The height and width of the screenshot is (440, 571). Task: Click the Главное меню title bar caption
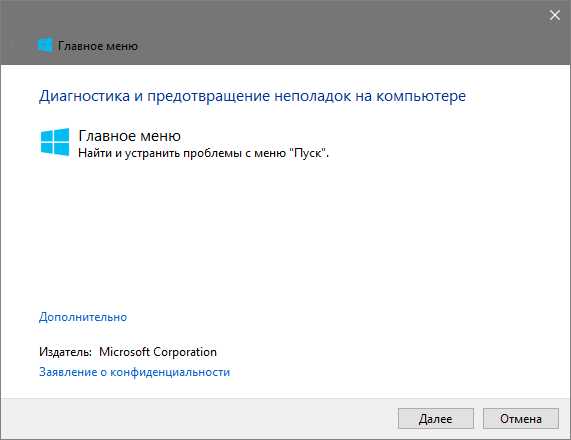pyautogui.click(x=98, y=46)
